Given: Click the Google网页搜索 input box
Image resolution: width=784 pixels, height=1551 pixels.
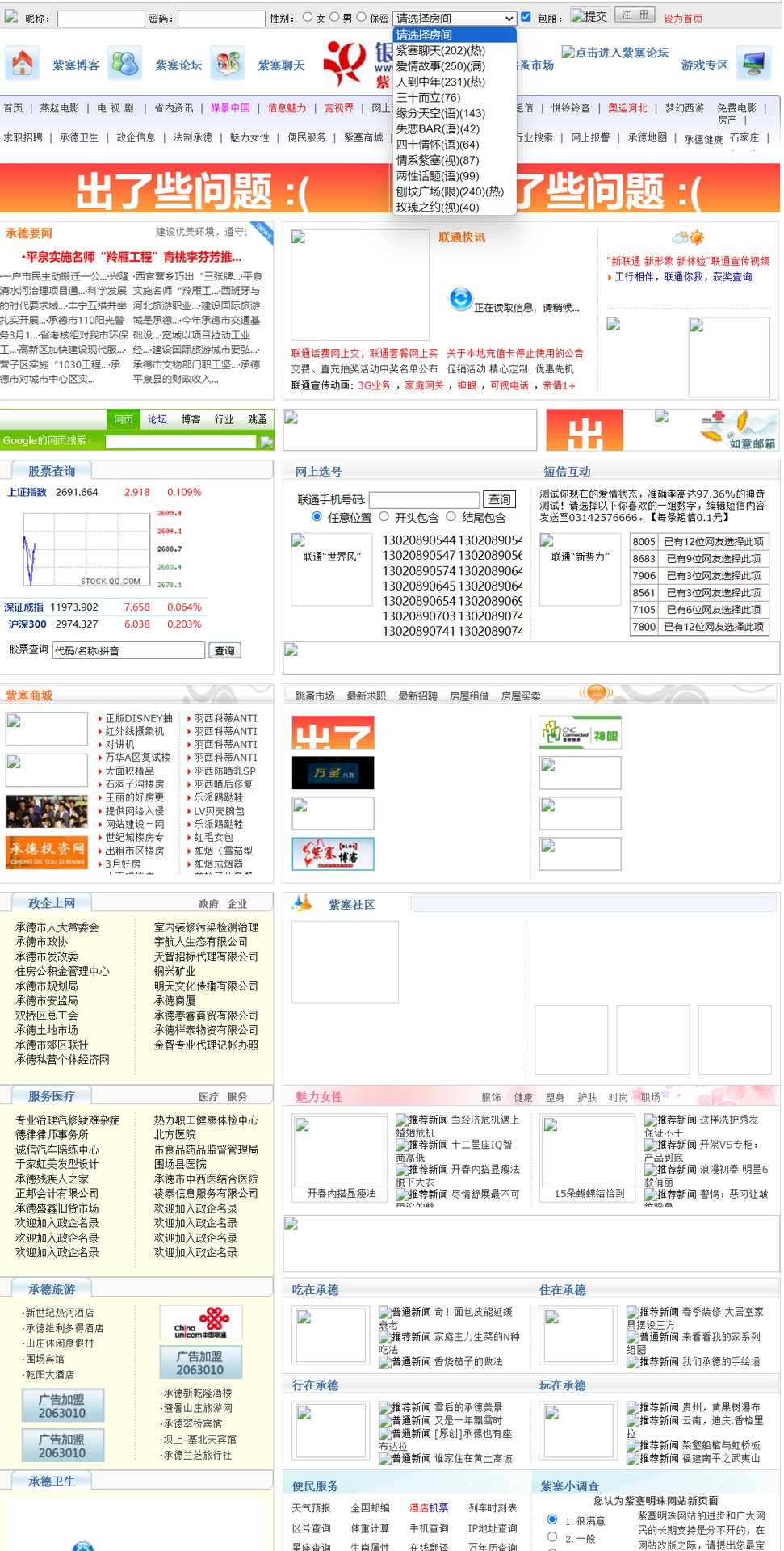Looking at the screenshot, I should click(x=182, y=441).
